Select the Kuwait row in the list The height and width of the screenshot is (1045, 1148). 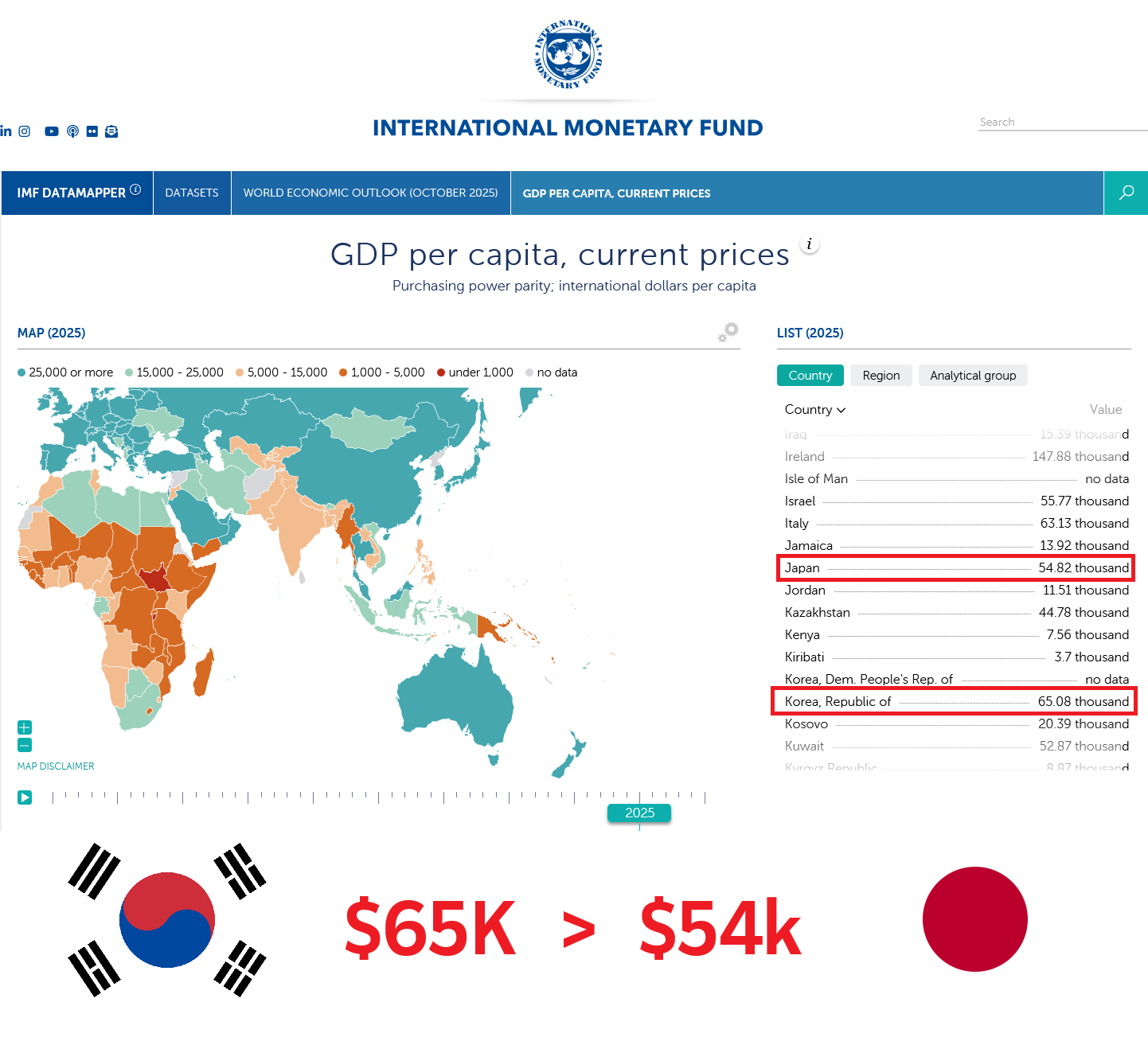pos(957,747)
